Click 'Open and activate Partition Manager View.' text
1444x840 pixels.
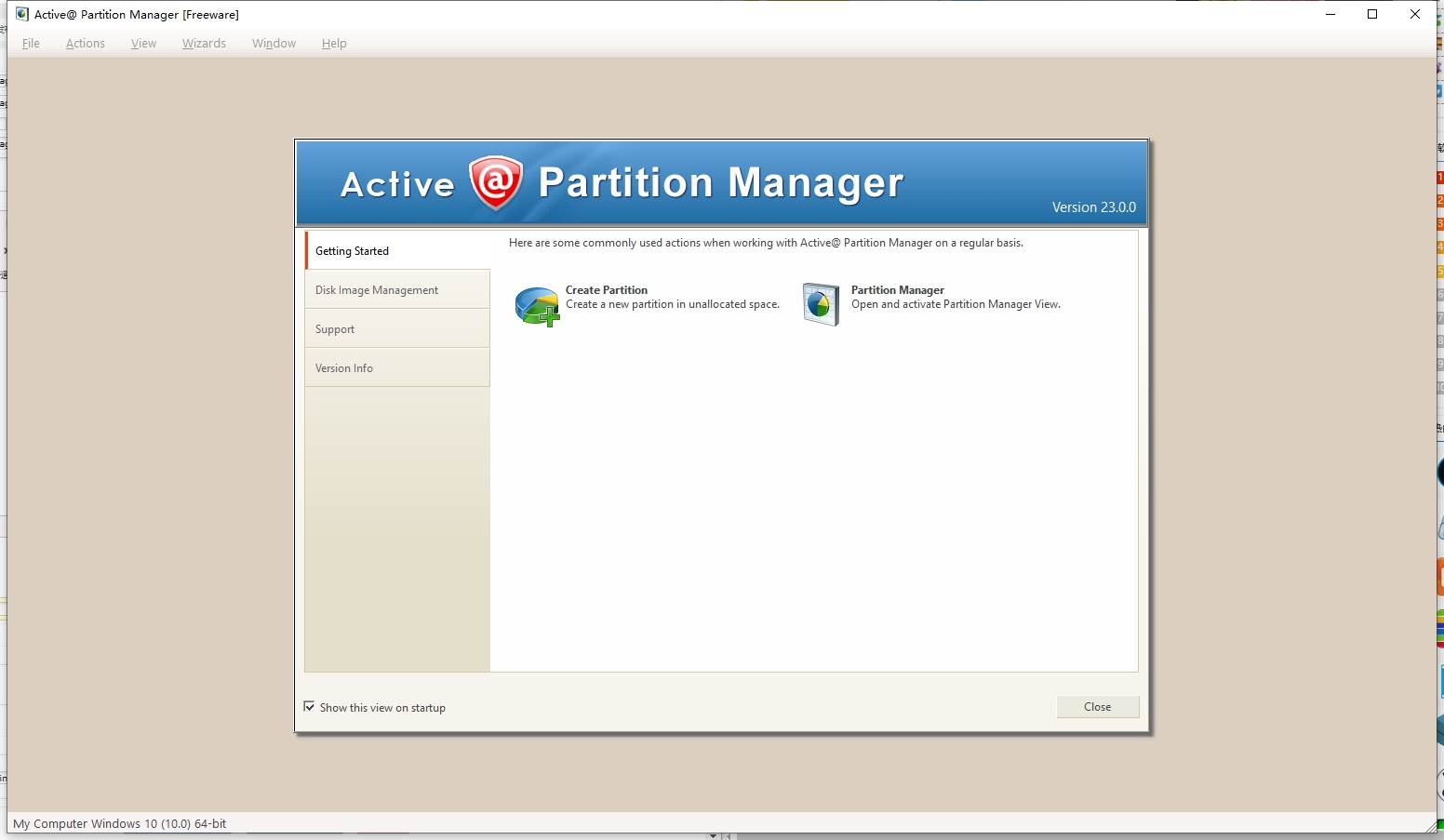[956, 304]
